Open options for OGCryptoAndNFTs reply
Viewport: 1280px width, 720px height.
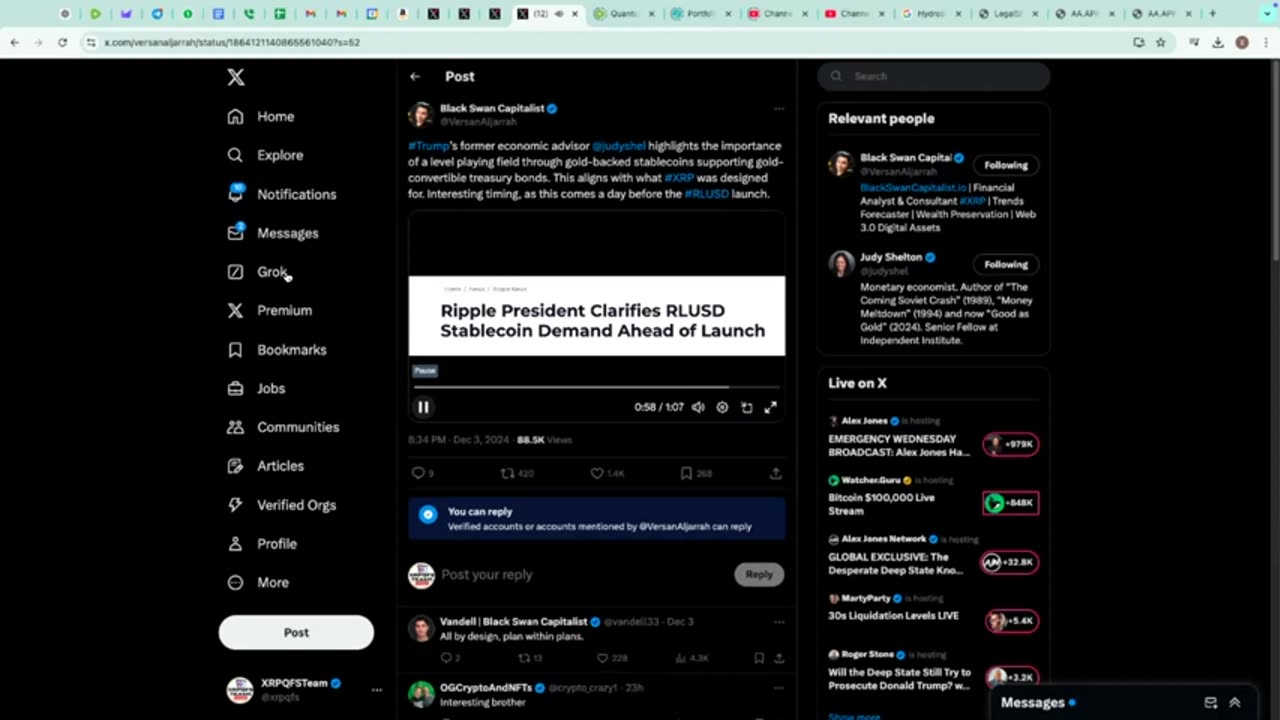[x=779, y=688]
